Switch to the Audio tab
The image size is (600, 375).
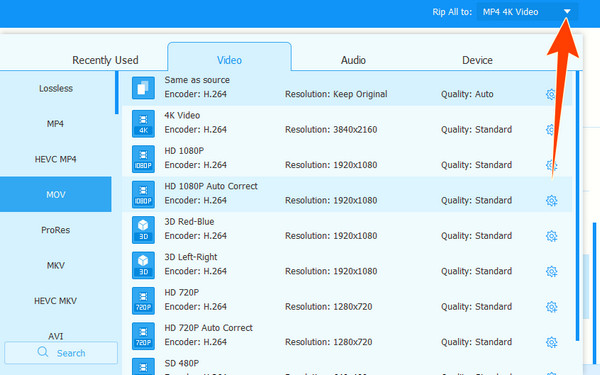coord(353,60)
